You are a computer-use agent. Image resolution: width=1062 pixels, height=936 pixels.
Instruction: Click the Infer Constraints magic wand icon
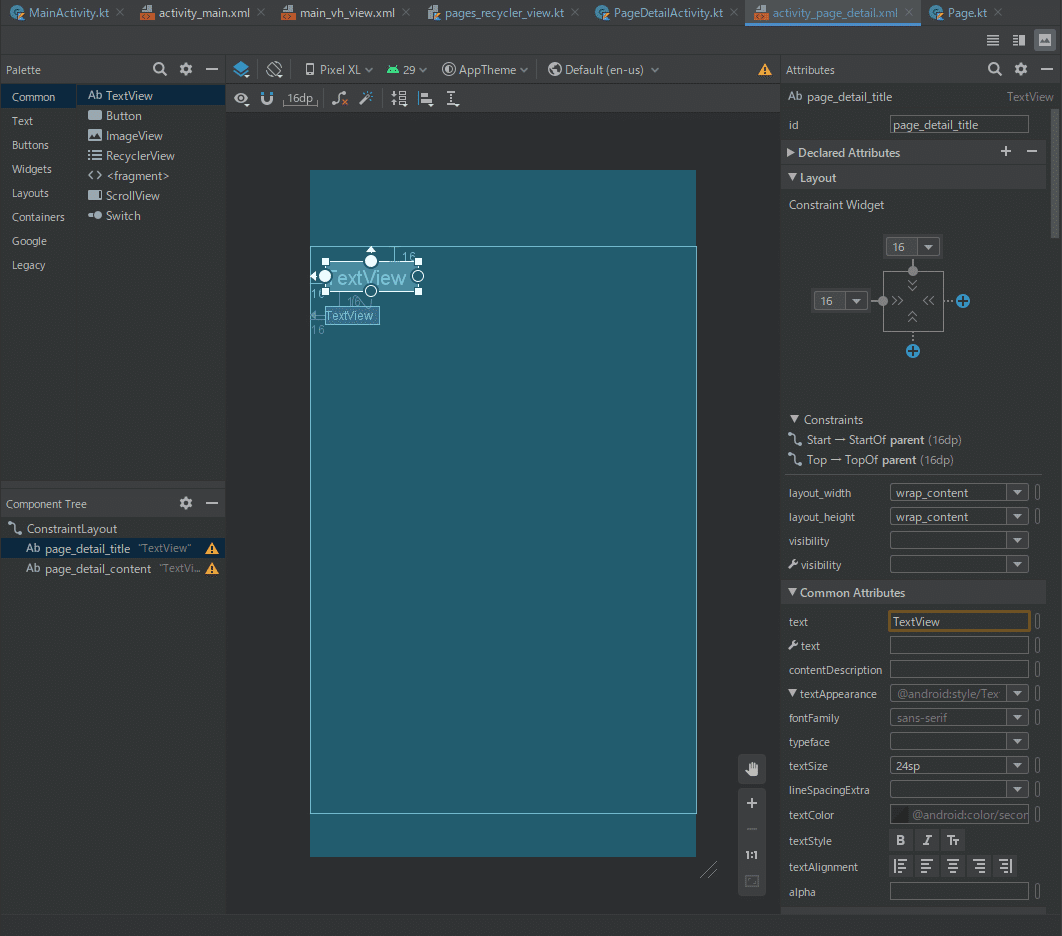[x=366, y=99]
